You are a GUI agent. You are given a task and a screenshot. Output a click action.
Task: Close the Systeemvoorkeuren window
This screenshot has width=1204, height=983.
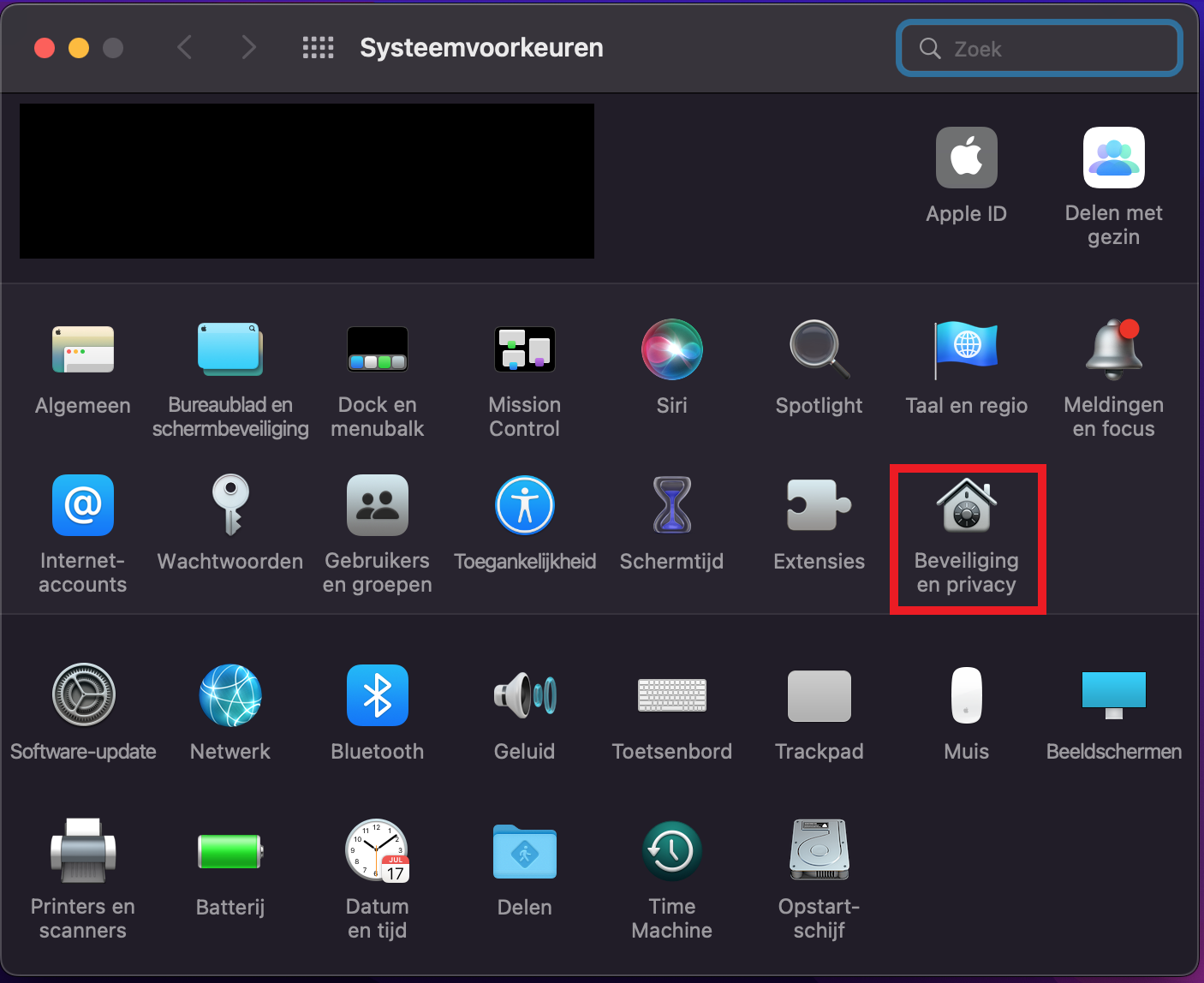45,48
